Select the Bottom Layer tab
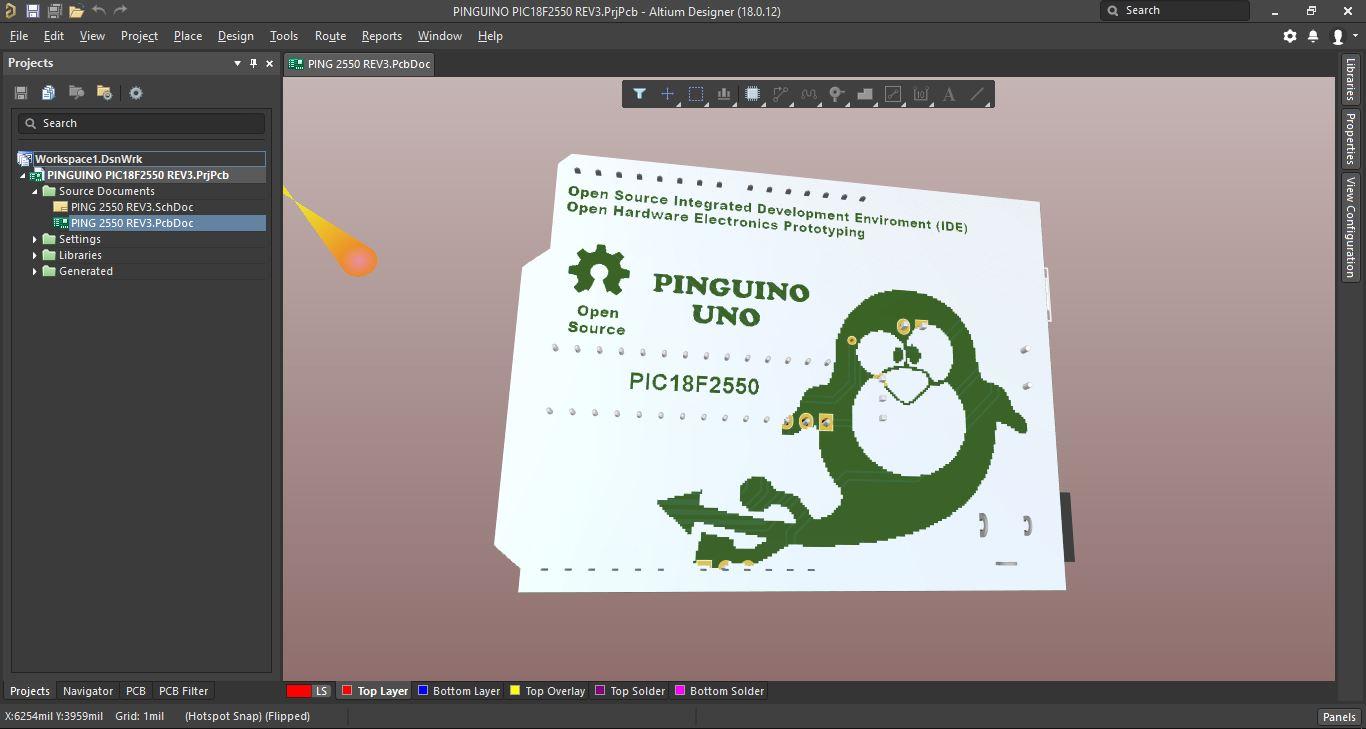The width and height of the screenshot is (1366, 729). [x=459, y=691]
